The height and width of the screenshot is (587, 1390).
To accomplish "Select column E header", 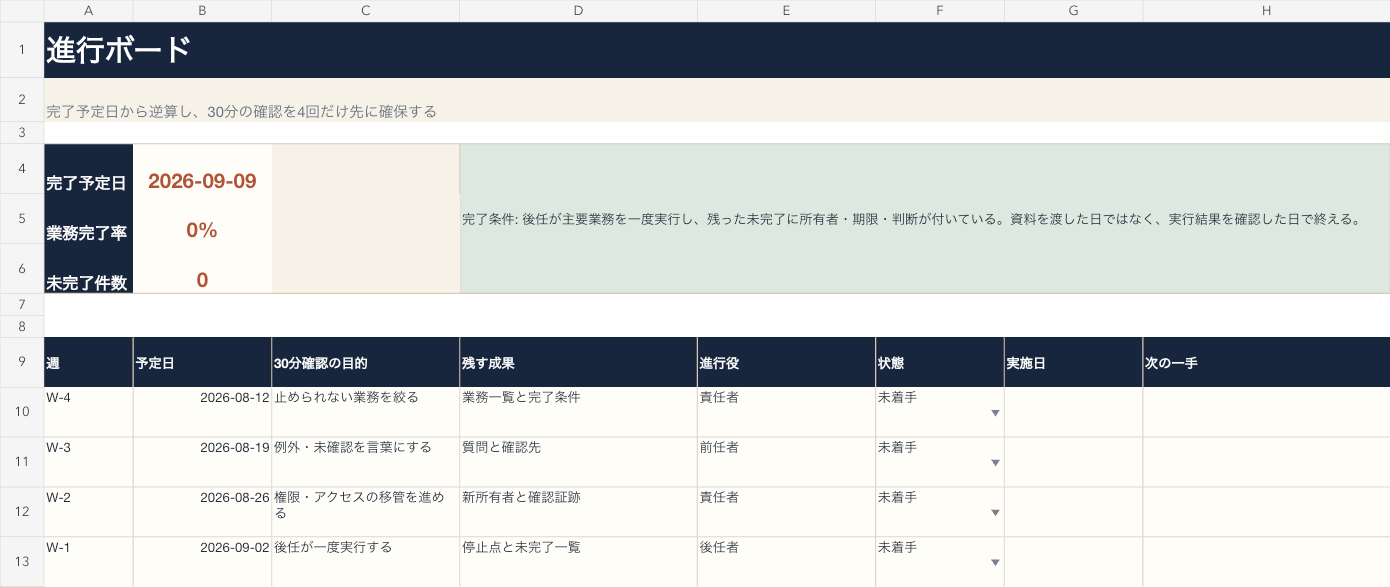I will [x=787, y=10].
